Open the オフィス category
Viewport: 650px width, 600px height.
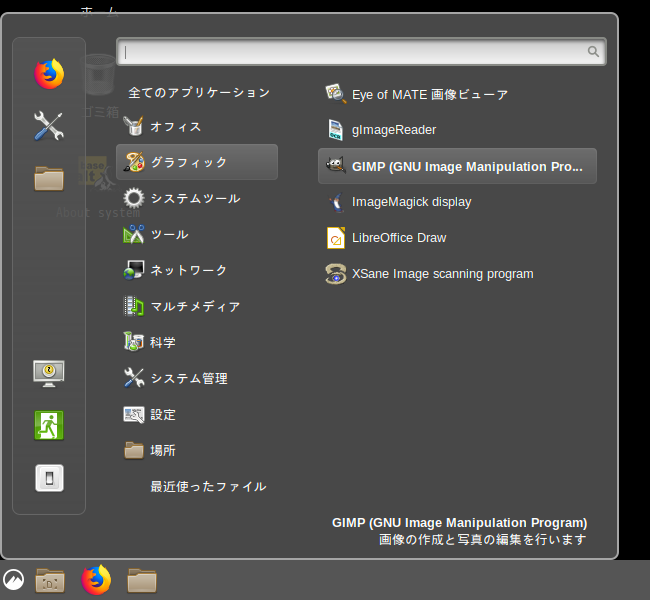[x=197, y=126]
